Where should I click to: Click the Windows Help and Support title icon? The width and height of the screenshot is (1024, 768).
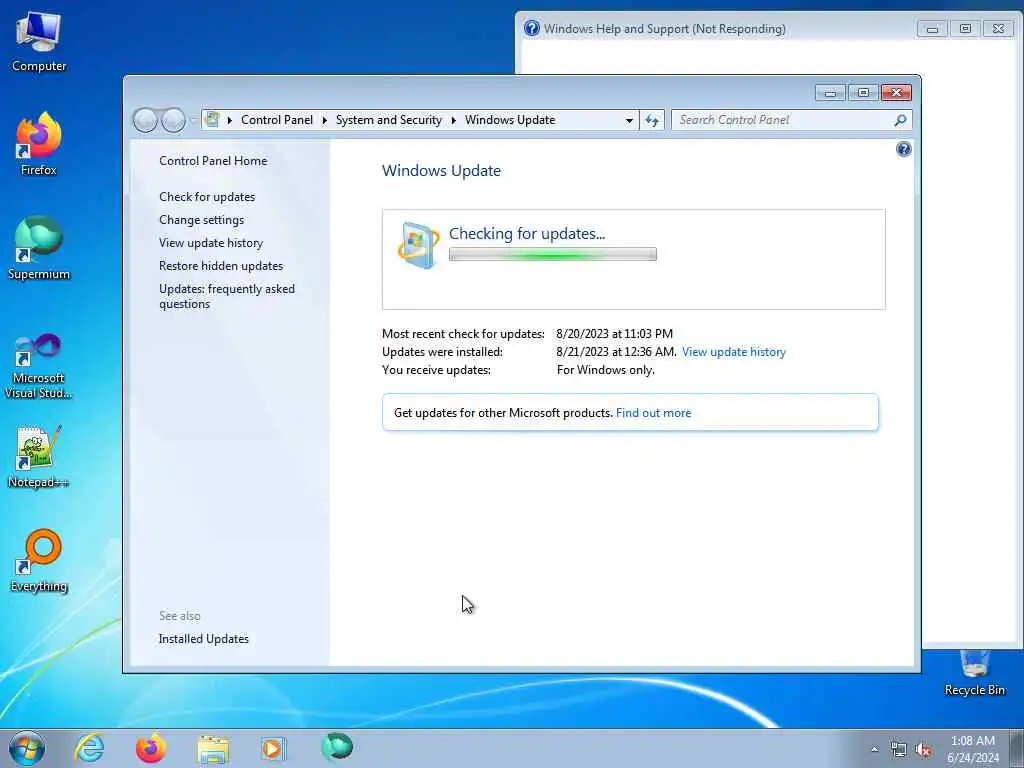point(532,28)
